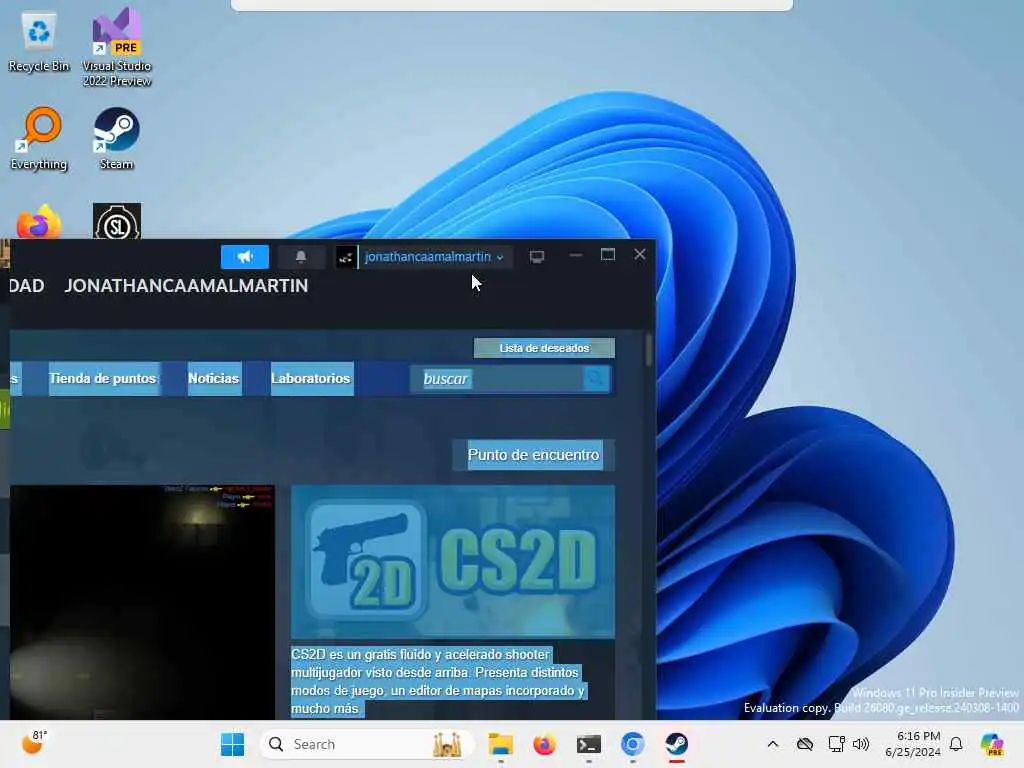Select Visual Studio 2022 Preview desktop icon
The image size is (1024, 768).
117,48
